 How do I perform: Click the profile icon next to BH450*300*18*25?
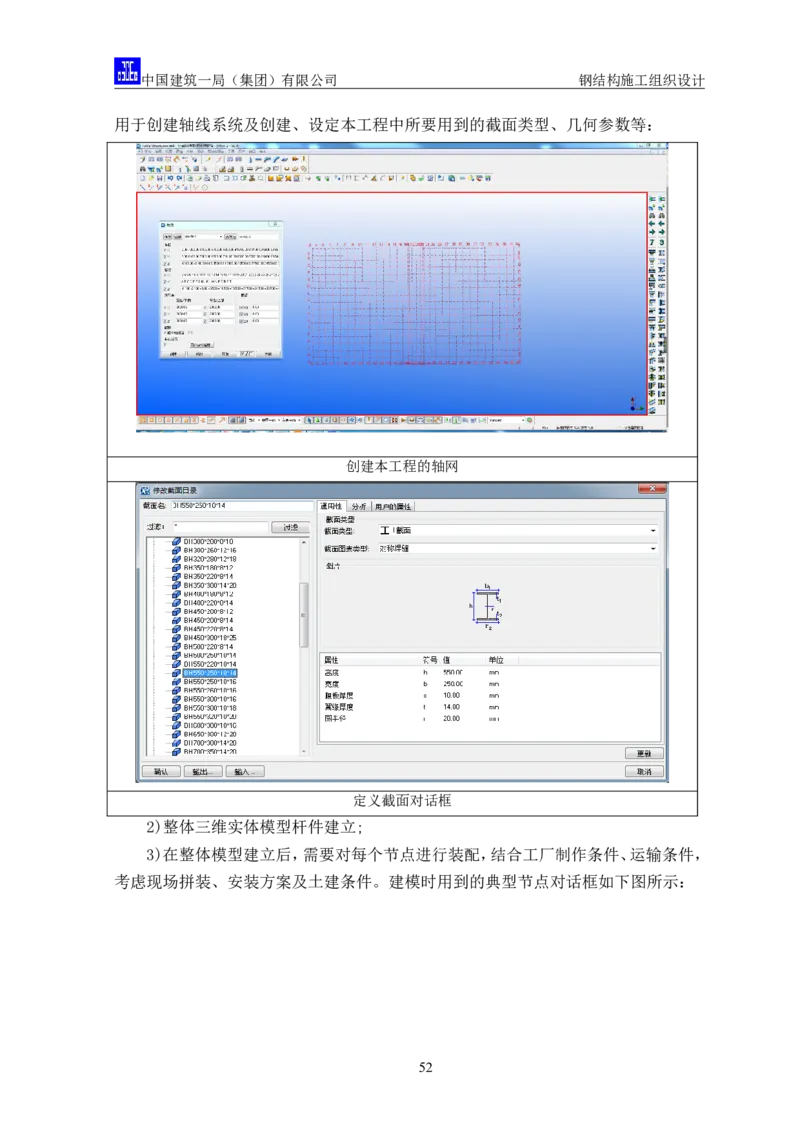(177, 638)
